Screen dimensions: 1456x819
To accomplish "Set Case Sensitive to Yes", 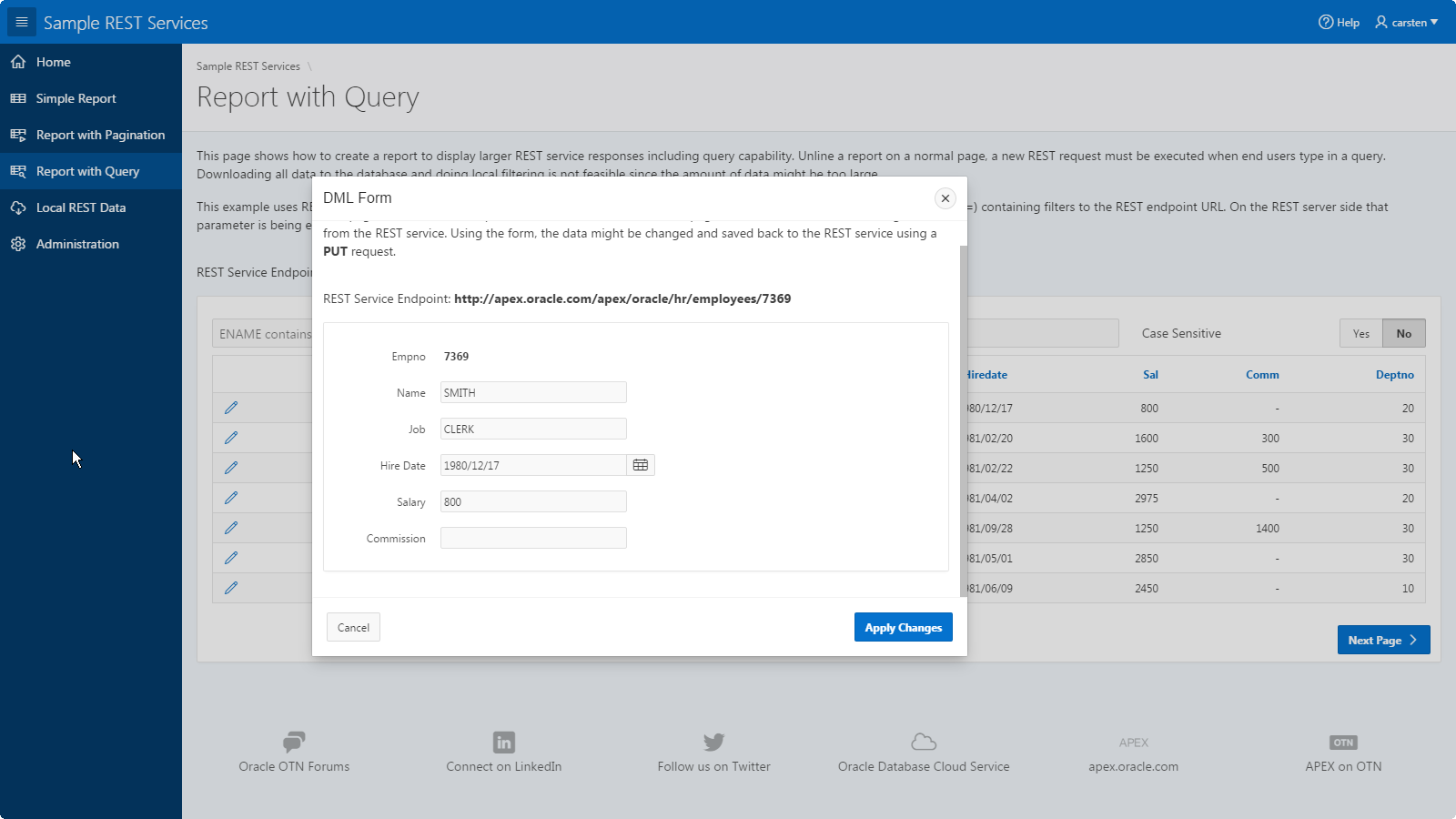I will click(1360, 333).
